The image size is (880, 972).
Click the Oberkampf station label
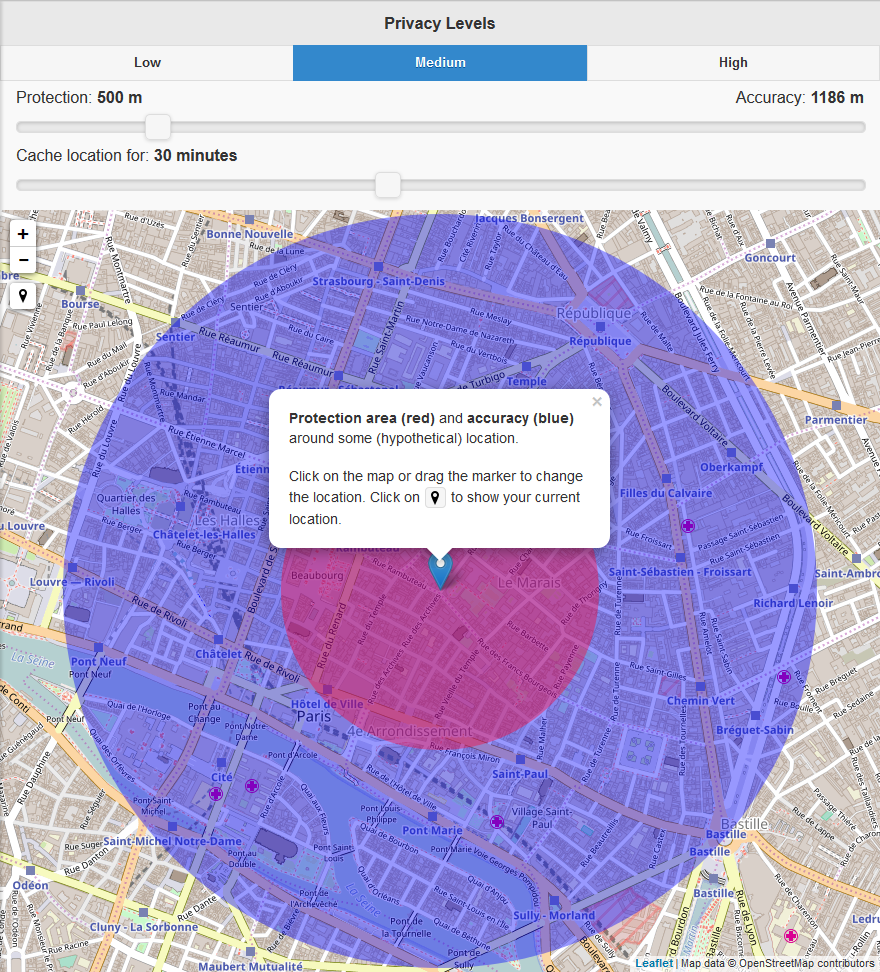(x=732, y=467)
